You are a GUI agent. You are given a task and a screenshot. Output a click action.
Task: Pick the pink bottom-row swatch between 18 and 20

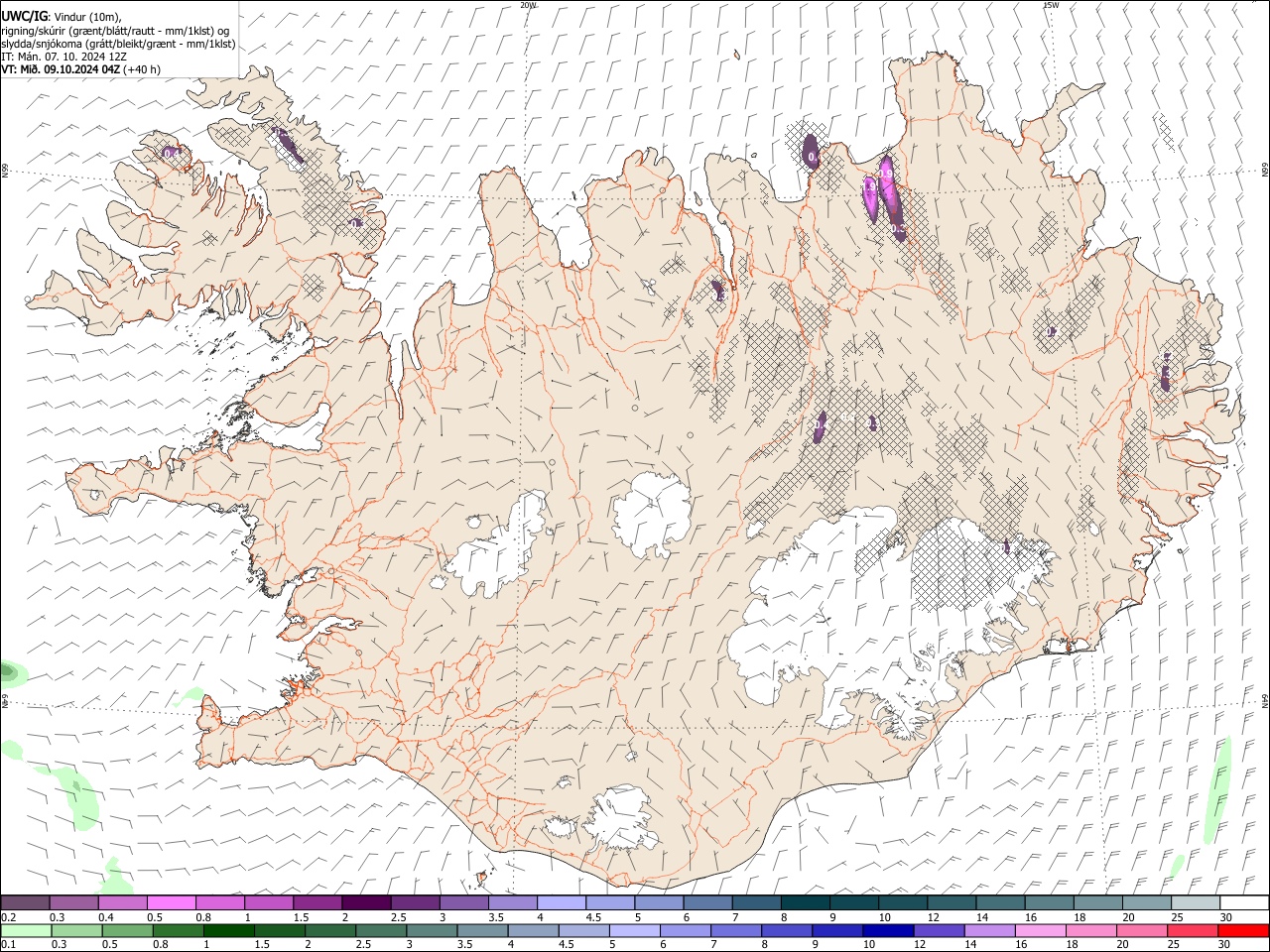pyautogui.click(x=1091, y=930)
